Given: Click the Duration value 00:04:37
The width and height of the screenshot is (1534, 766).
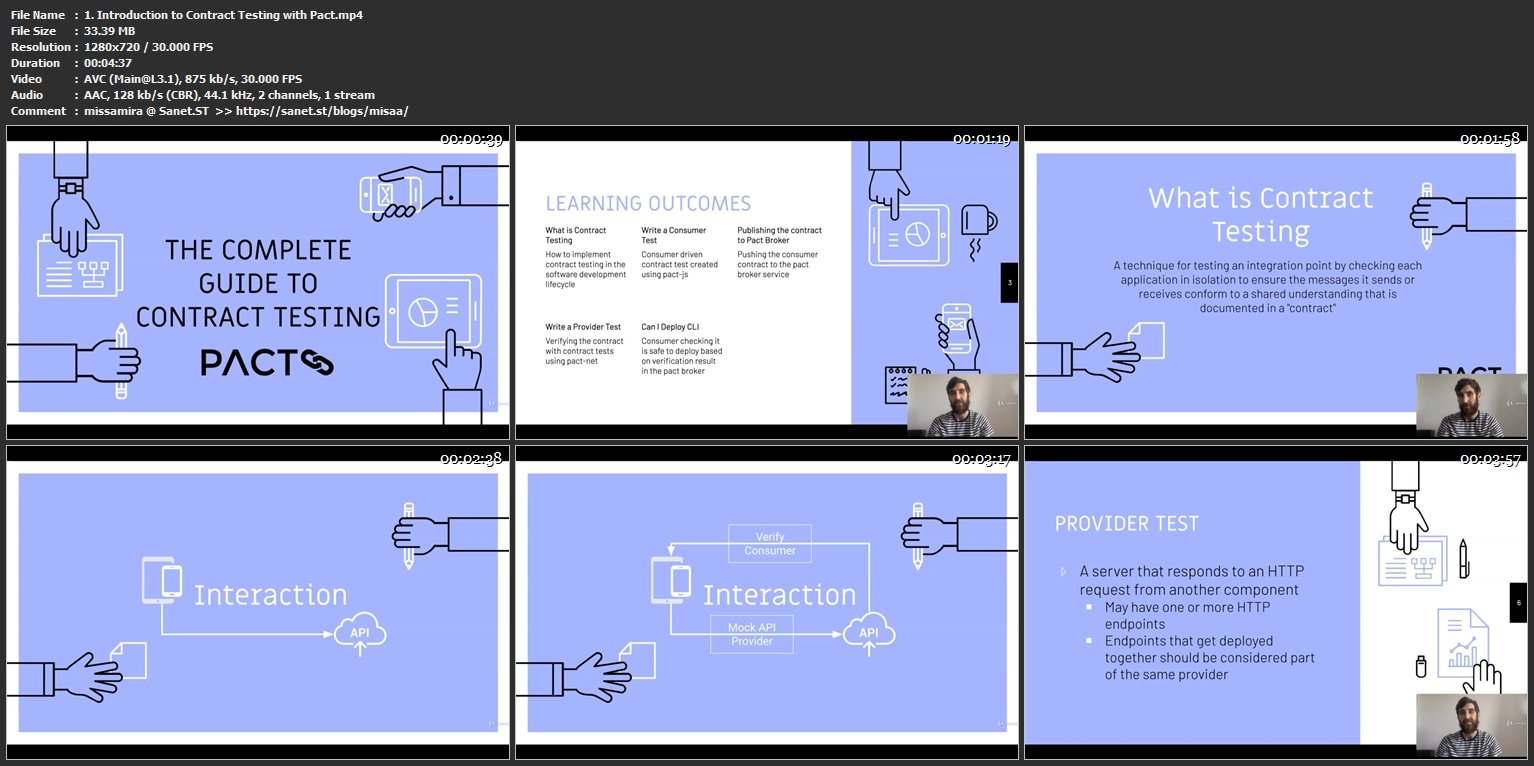Looking at the screenshot, I should 108,63.
